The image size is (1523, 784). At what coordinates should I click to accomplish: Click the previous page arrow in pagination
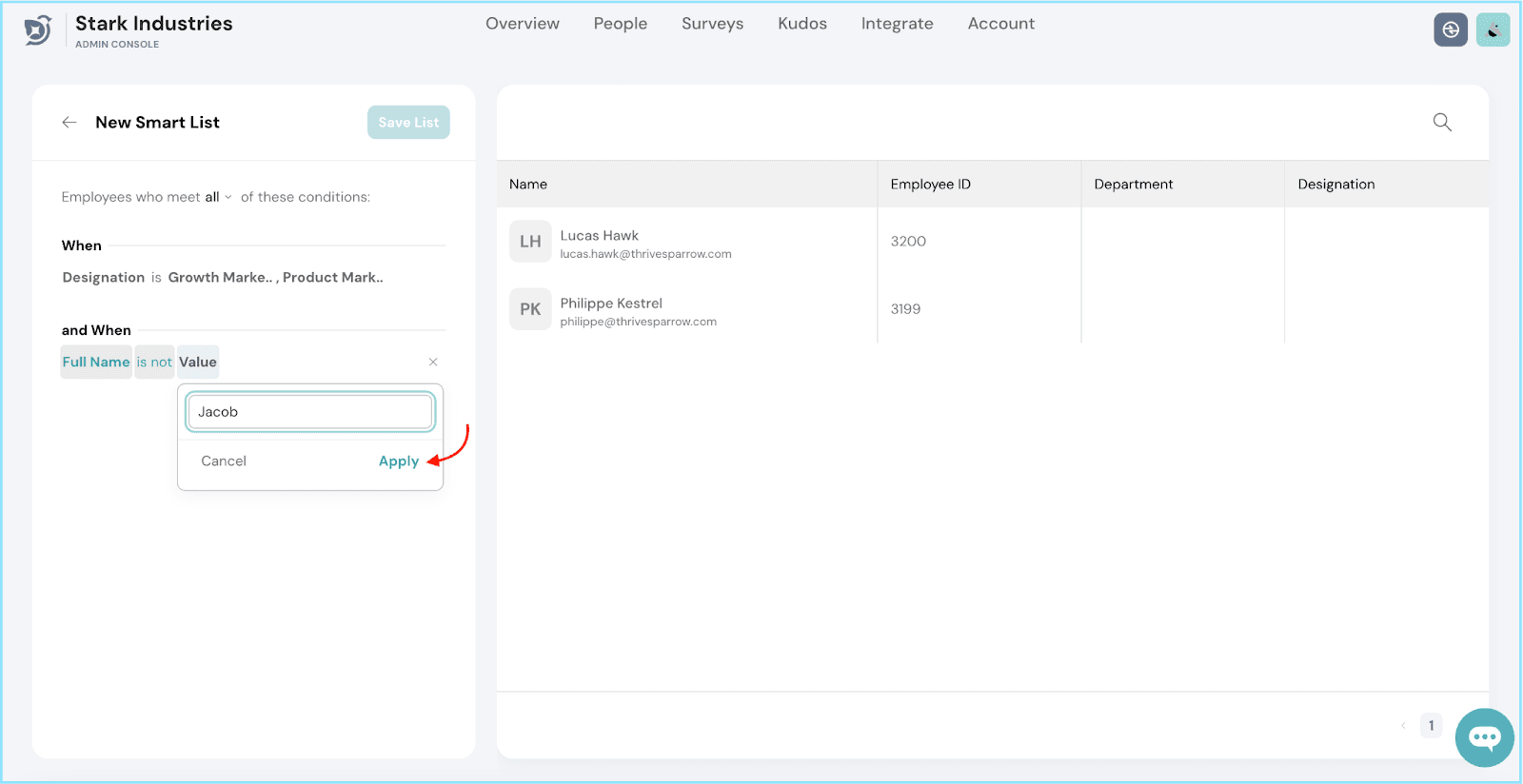coord(1403,726)
